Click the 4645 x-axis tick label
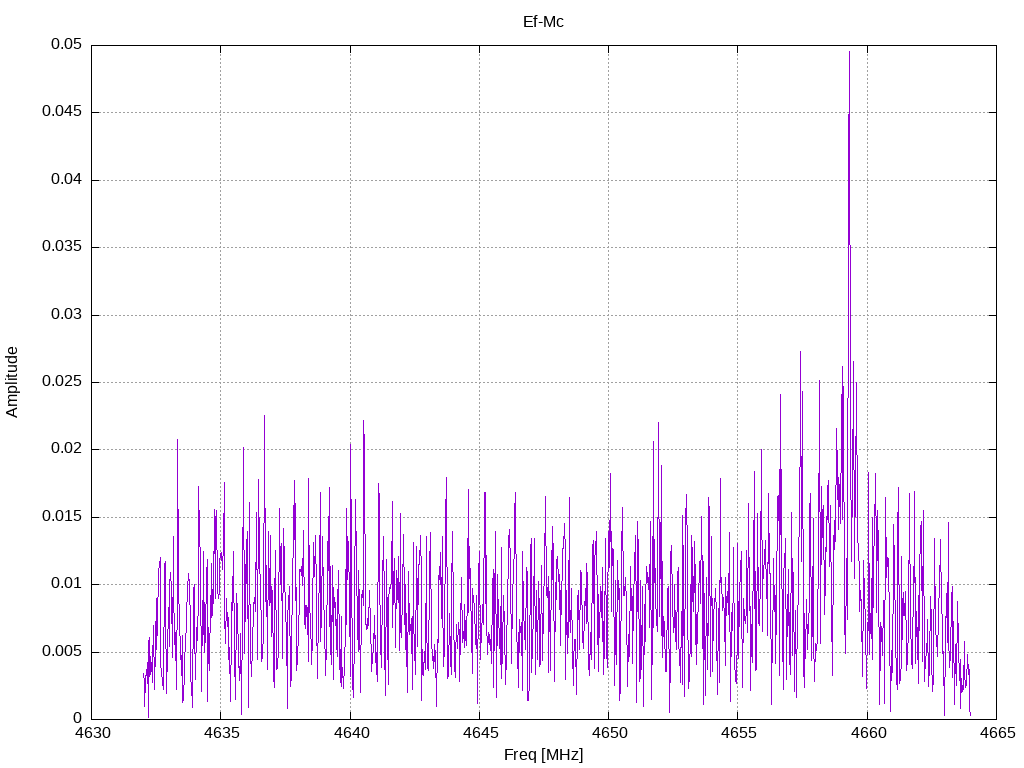Viewport: 1024px width, 768px height. (481, 733)
